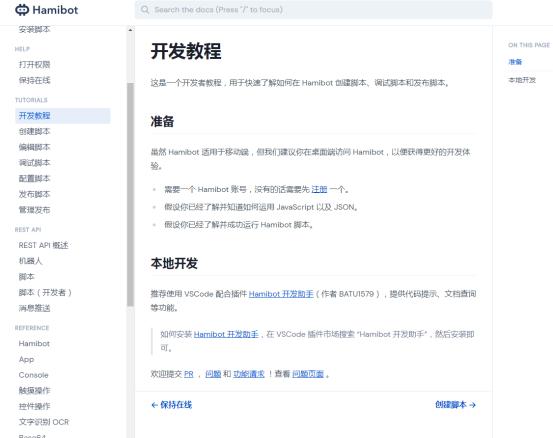
Task: Open 创建脚本 in the sidebar
Action: click(x=35, y=132)
